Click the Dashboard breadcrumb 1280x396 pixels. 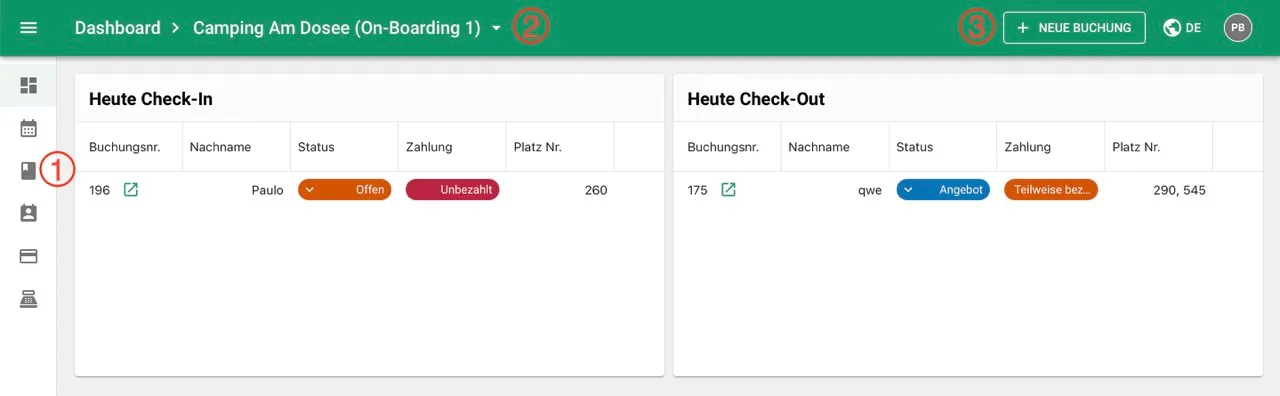117,28
